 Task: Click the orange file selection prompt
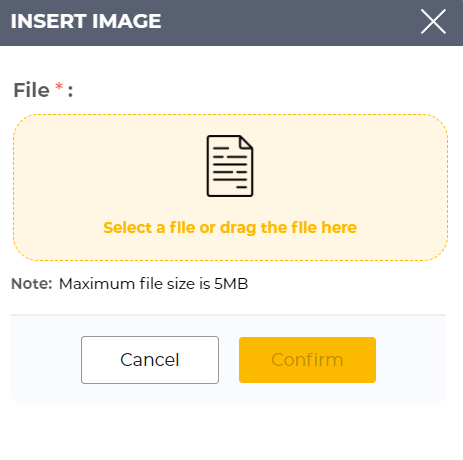[x=230, y=228]
